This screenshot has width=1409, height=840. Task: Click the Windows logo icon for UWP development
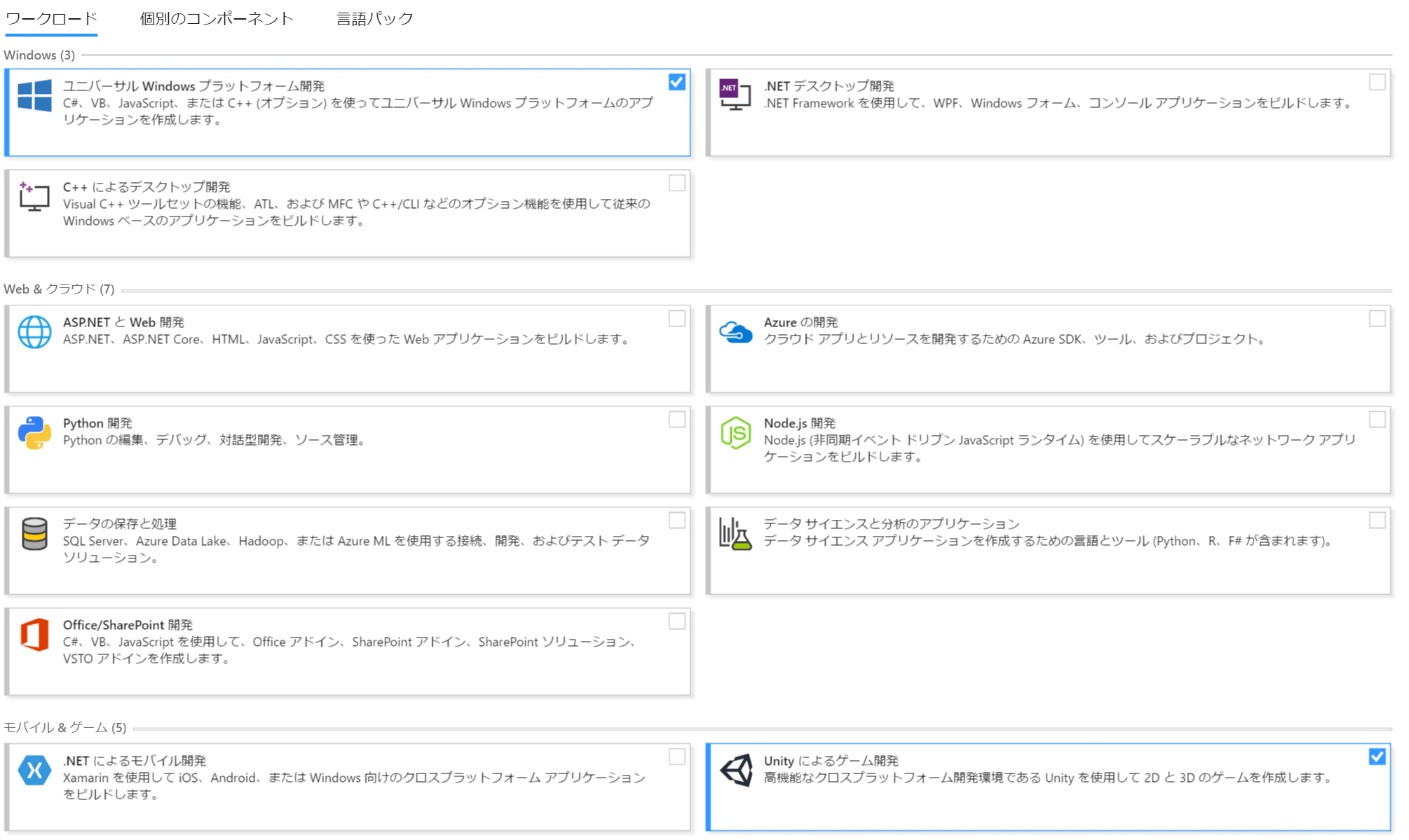tap(34, 95)
